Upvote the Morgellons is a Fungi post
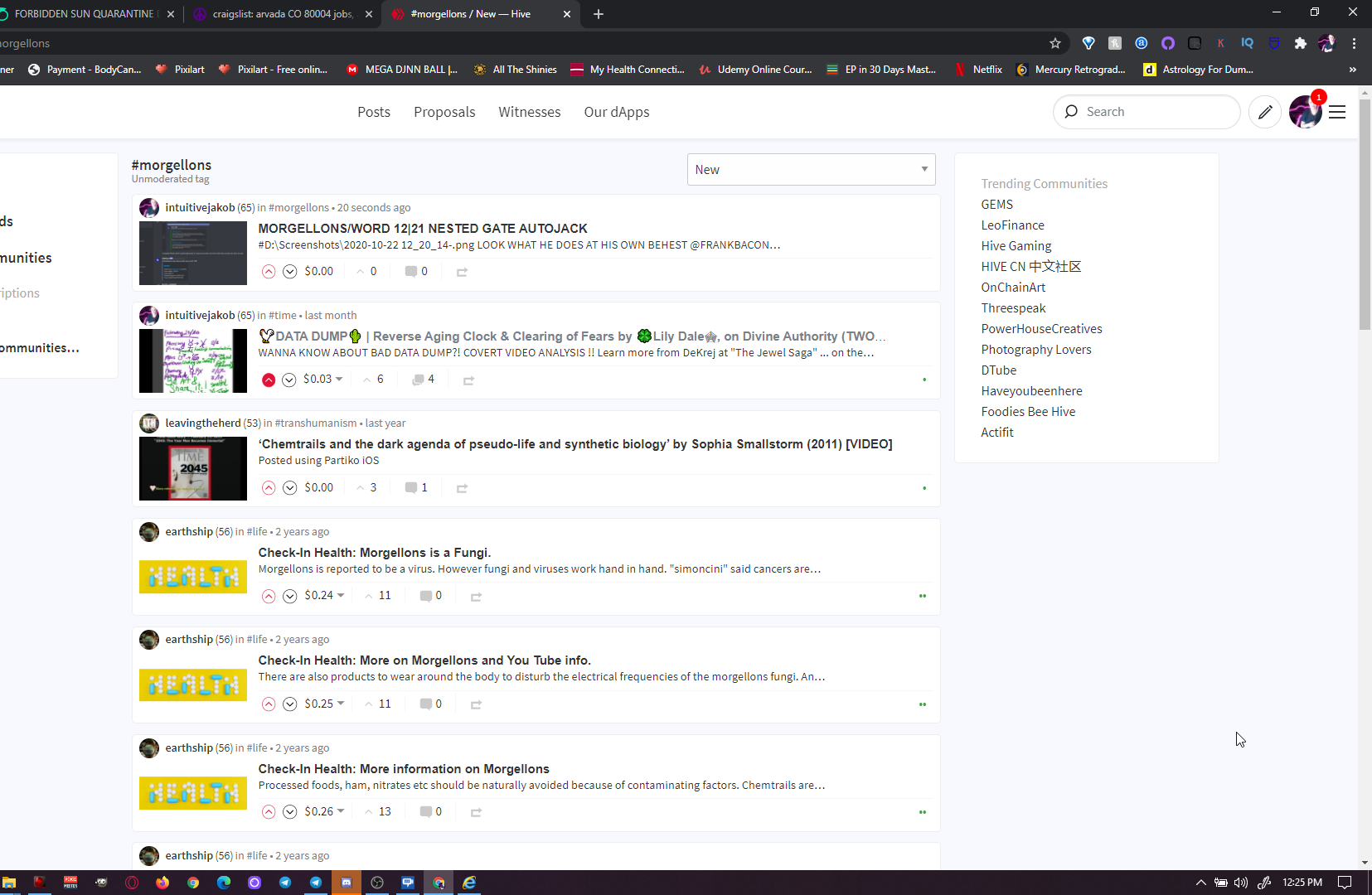 [269, 596]
